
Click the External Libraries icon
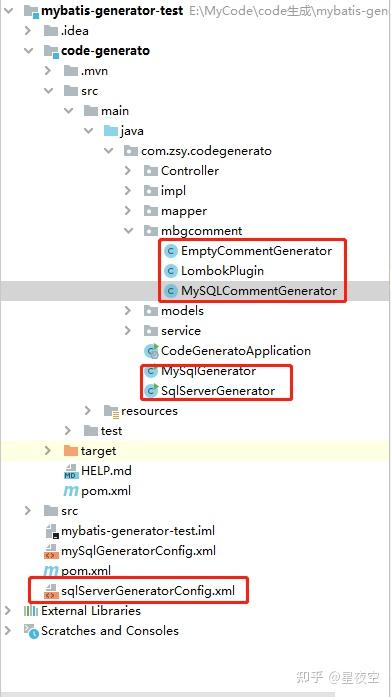click(31, 611)
